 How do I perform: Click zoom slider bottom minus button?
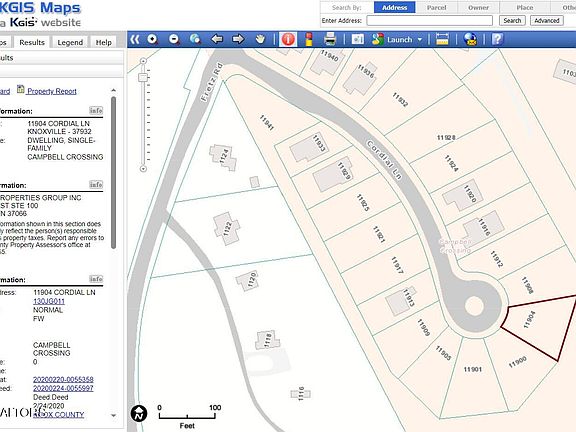pyautogui.click(x=143, y=169)
